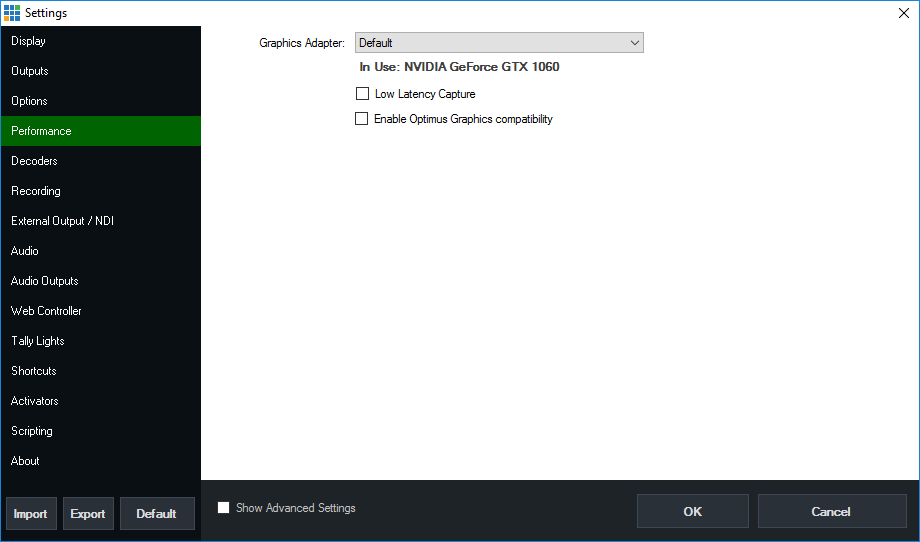Go to Web Controller settings
The width and height of the screenshot is (920, 542).
click(x=101, y=311)
